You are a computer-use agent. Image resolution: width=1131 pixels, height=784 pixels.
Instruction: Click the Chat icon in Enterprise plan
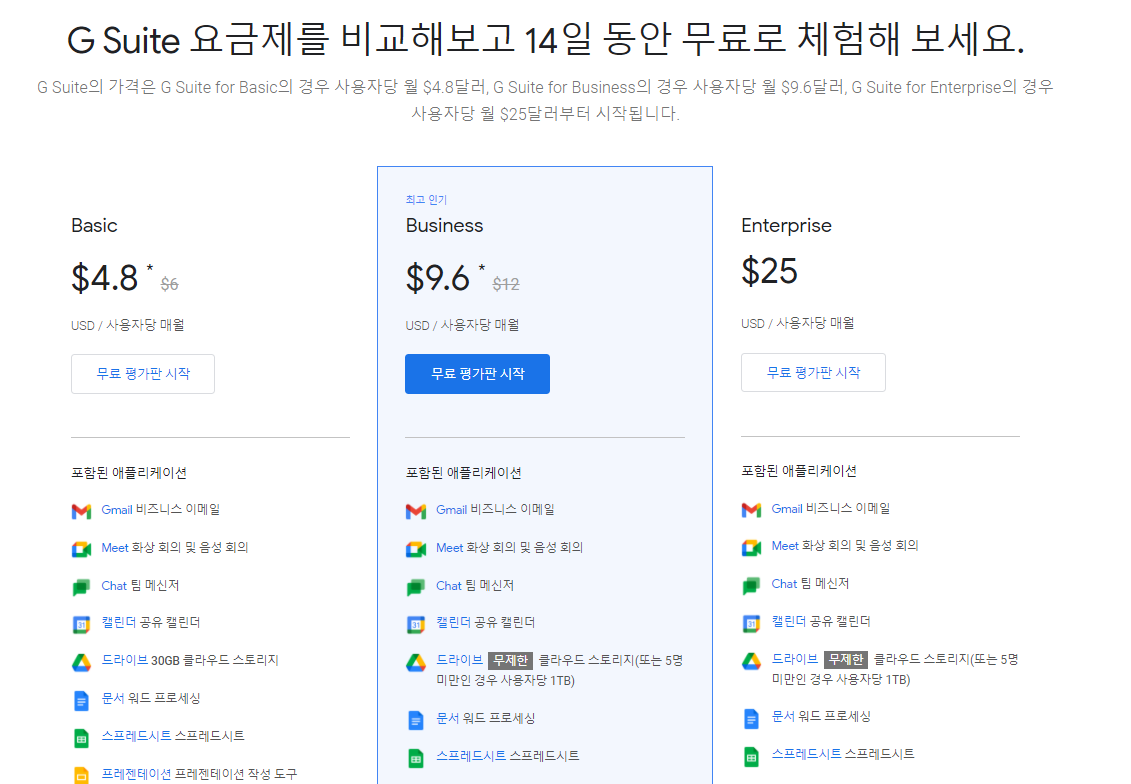coord(752,586)
